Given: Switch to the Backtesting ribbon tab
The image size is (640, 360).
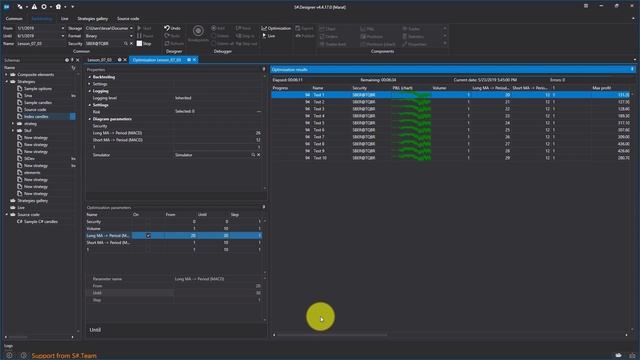Looking at the screenshot, I should [42, 18].
